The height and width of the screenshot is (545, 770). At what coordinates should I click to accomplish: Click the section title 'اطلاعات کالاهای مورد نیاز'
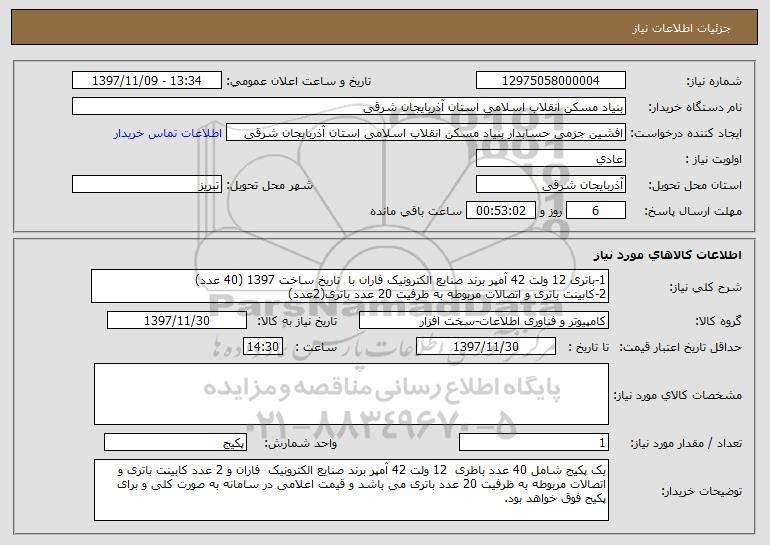667,255
